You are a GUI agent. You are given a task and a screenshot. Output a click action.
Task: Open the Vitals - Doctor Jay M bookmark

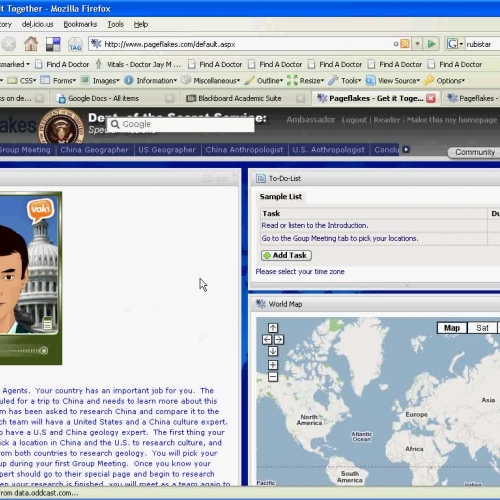click(138, 64)
